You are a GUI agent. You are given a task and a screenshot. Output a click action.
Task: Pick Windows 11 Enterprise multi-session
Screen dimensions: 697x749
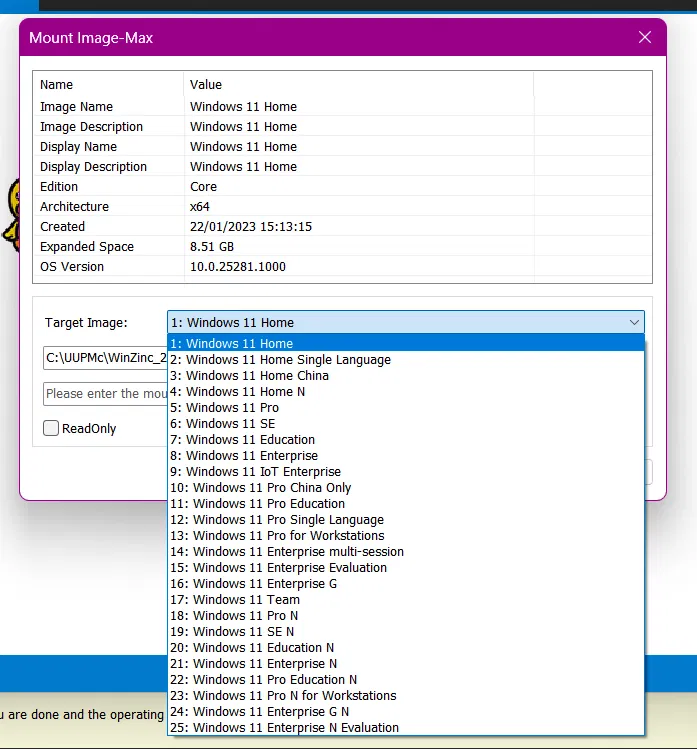coord(406,551)
